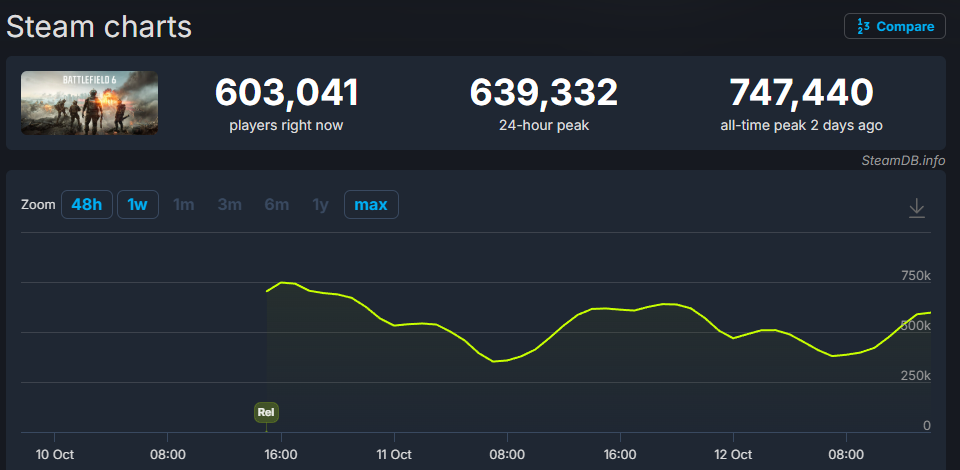Open the Battlefield 6 game thumbnail
Viewport: 960px width, 470px height.
(89, 103)
